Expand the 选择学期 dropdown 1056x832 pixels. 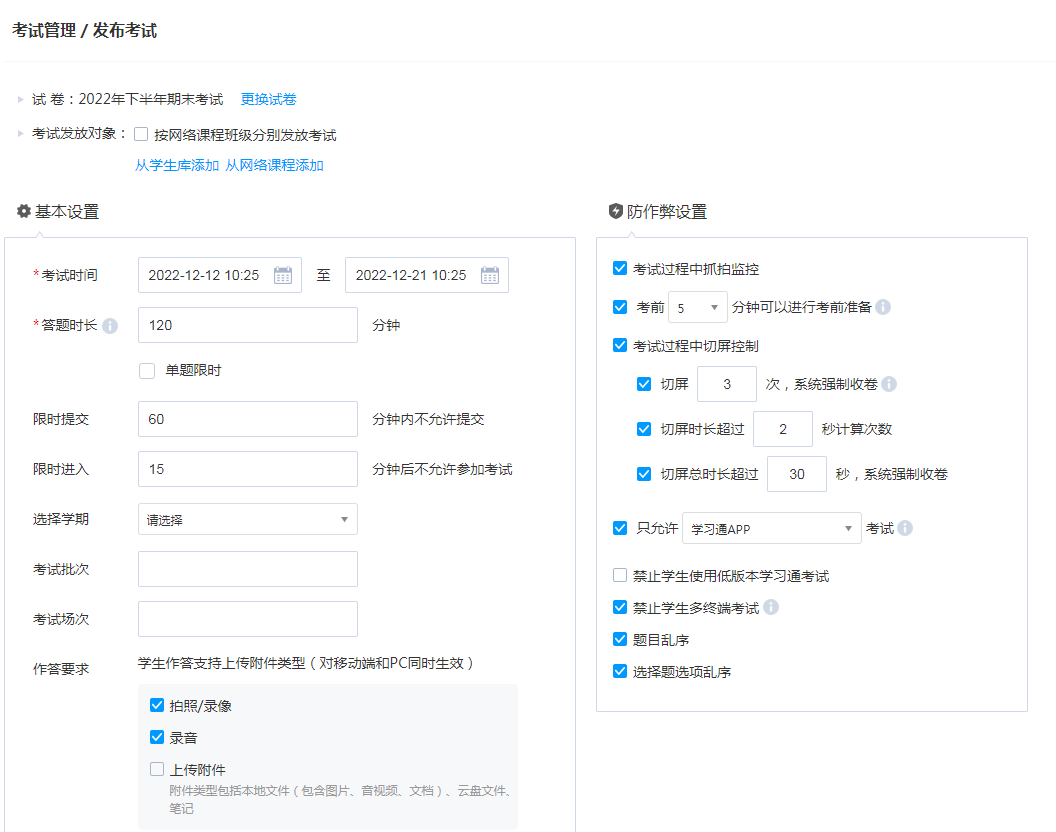(x=247, y=520)
